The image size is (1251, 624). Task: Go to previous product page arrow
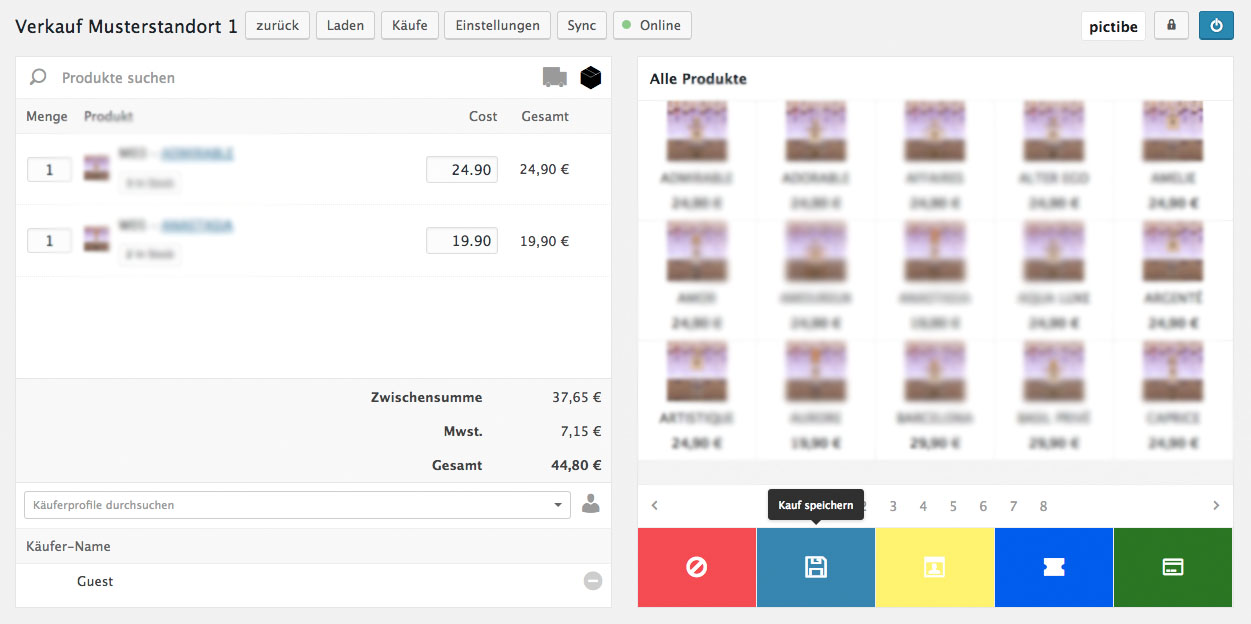(x=655, y=506)
